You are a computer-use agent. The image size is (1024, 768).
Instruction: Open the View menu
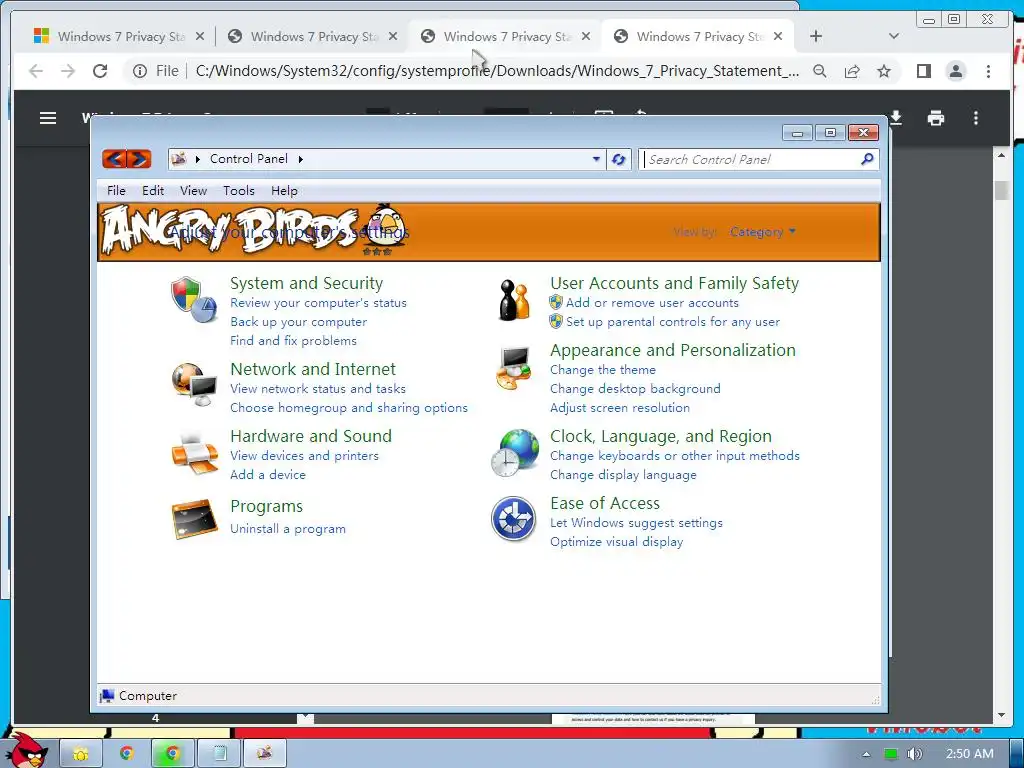pos(193,191)
